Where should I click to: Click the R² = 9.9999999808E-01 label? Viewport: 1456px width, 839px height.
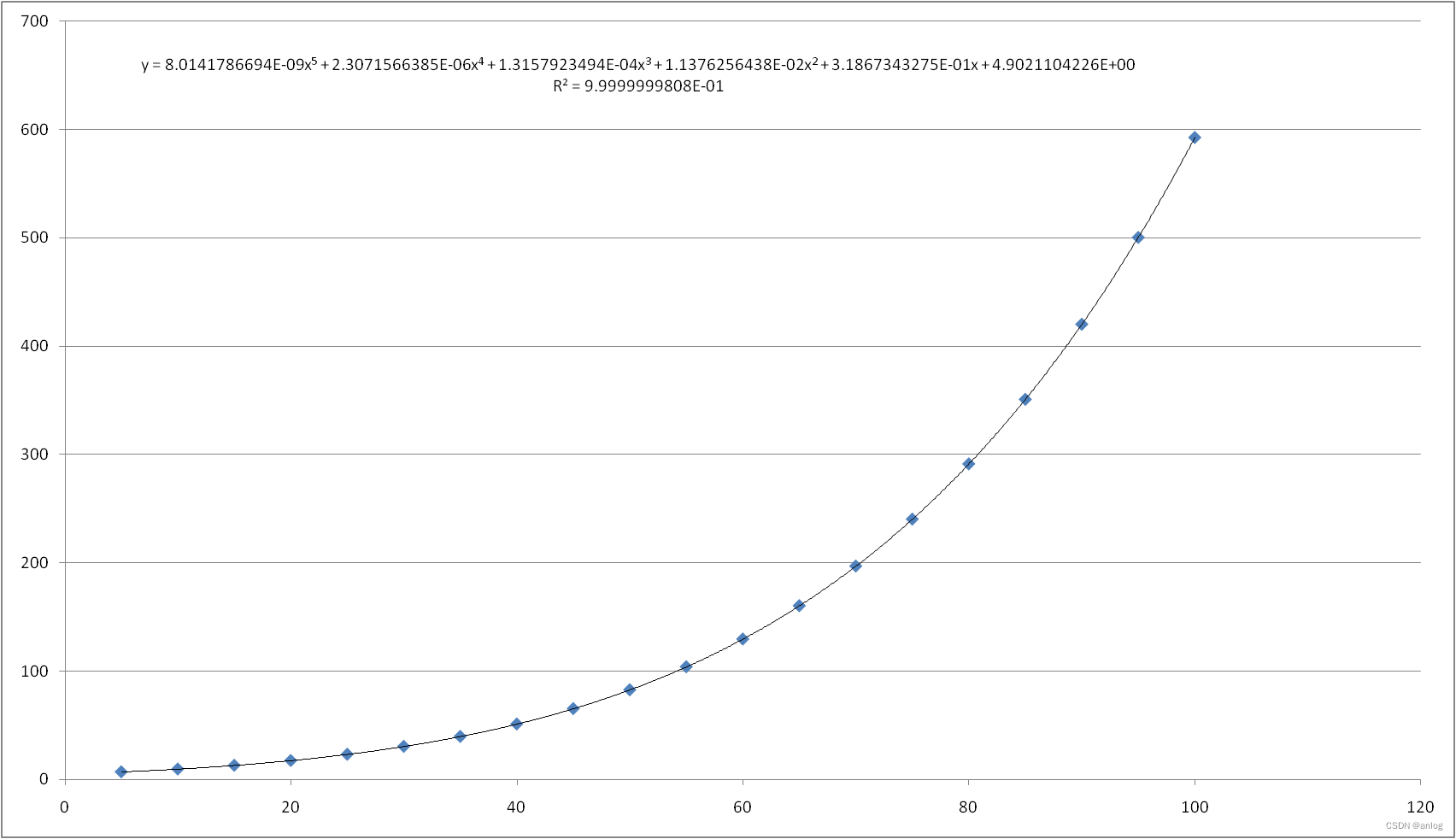coord(638,86)
